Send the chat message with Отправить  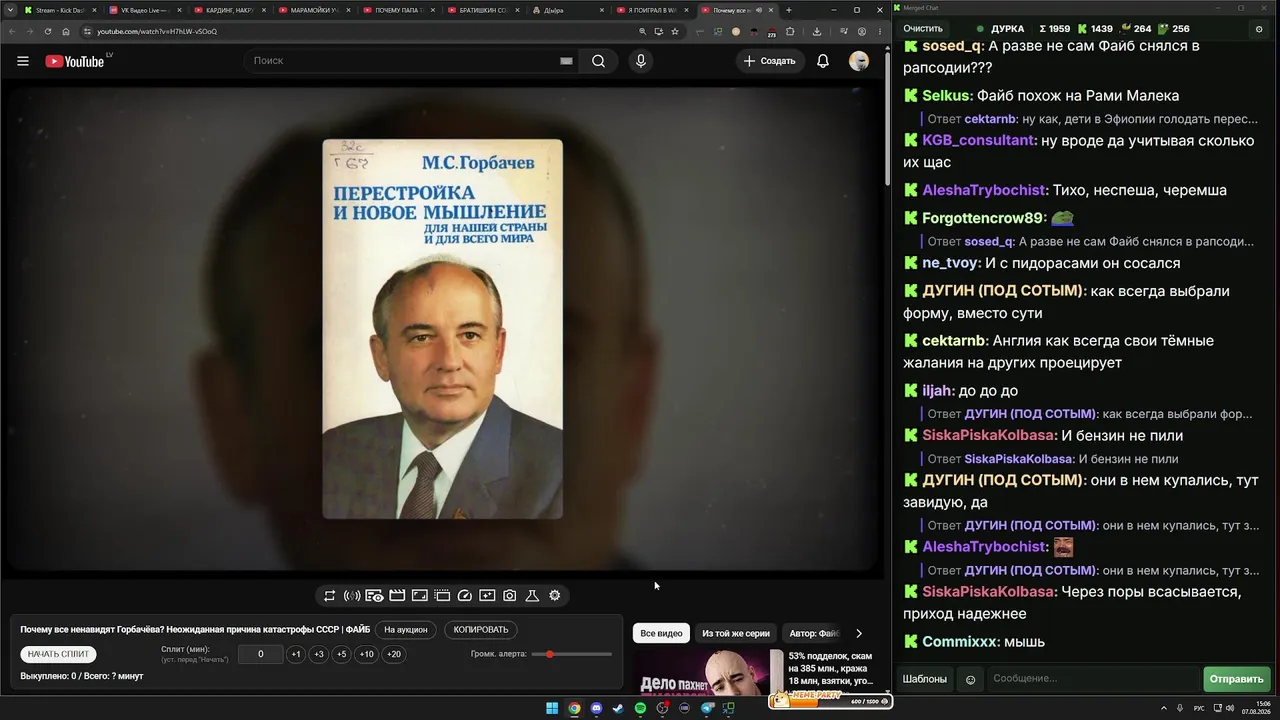pos(1237,679)
